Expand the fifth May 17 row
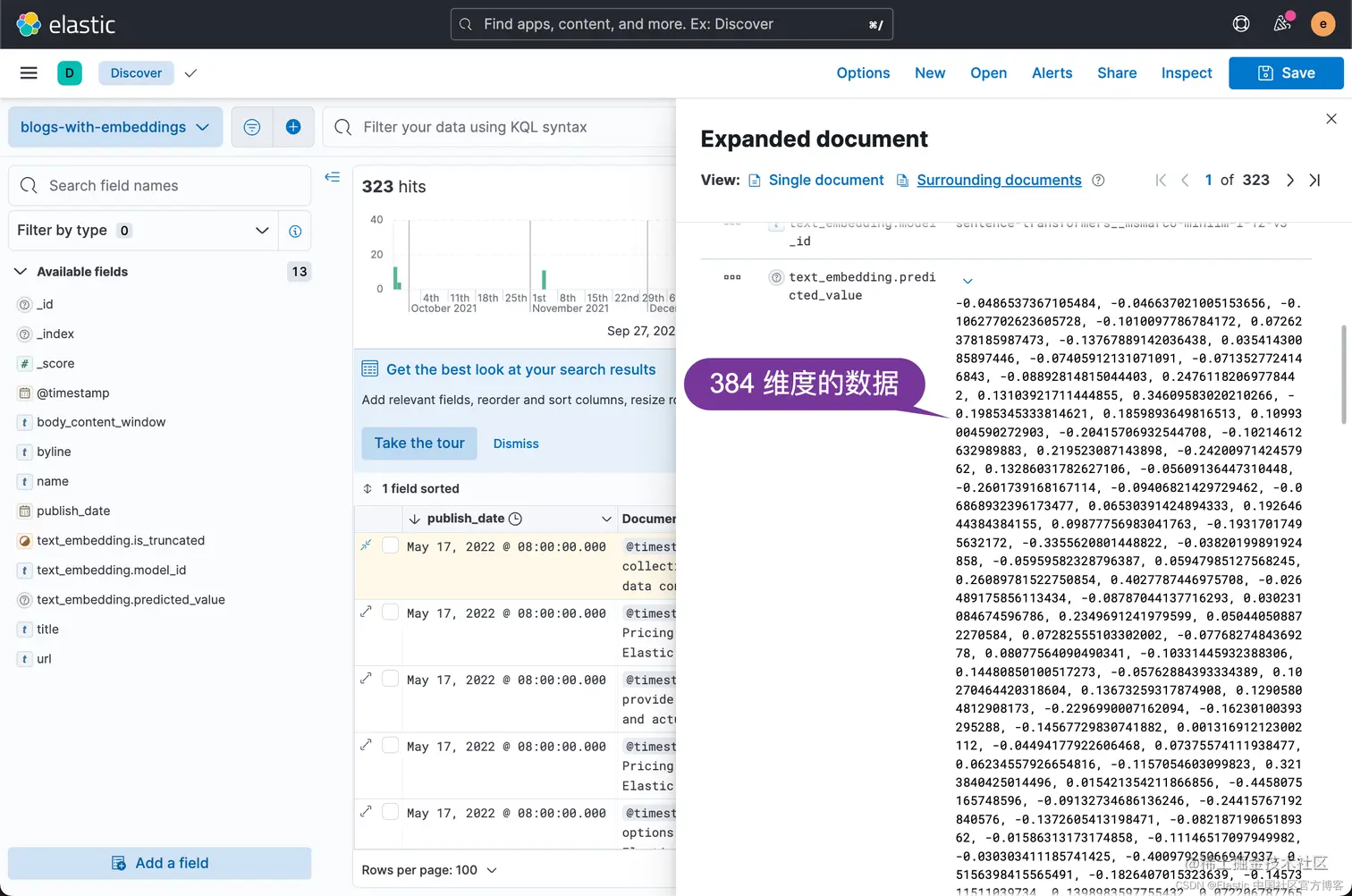The image size is (1352, 896). click(366, 812)
